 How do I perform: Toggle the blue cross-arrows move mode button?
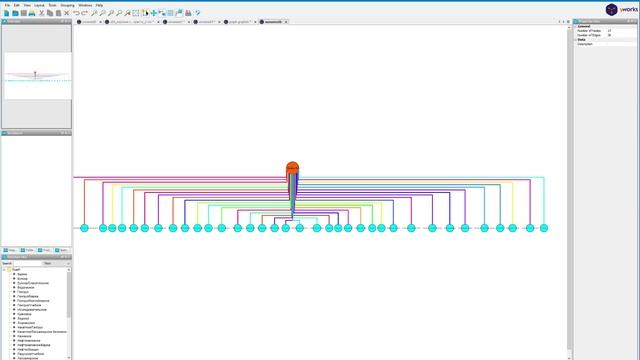153,13
